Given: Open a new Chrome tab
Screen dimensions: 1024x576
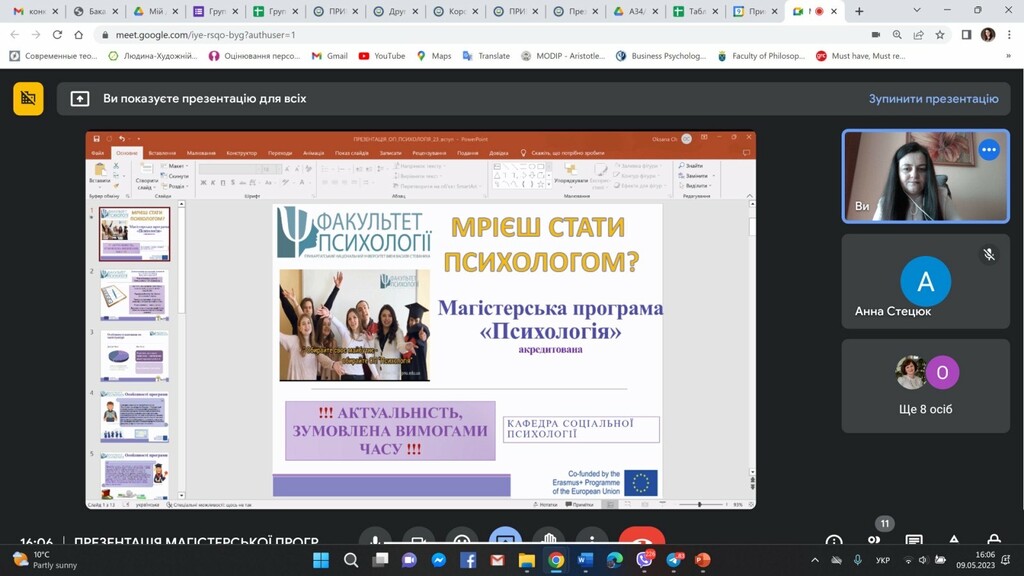Looking at the screenshot, I should click(859, 11).
